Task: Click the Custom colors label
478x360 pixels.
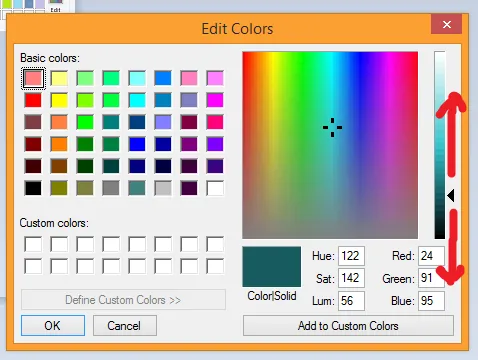Action: pos(54,223)
